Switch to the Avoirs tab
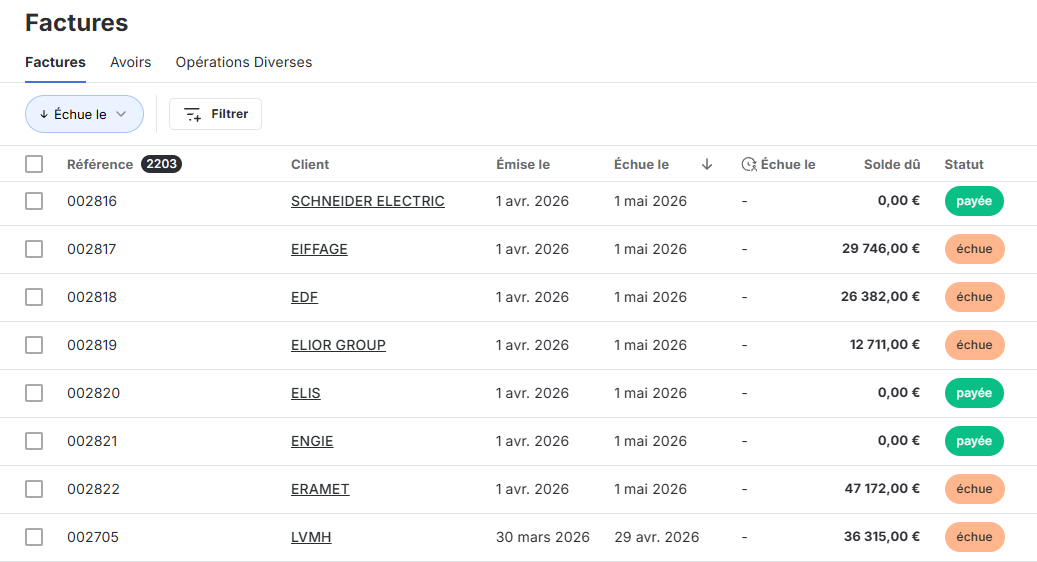 (x=130, y=62)
